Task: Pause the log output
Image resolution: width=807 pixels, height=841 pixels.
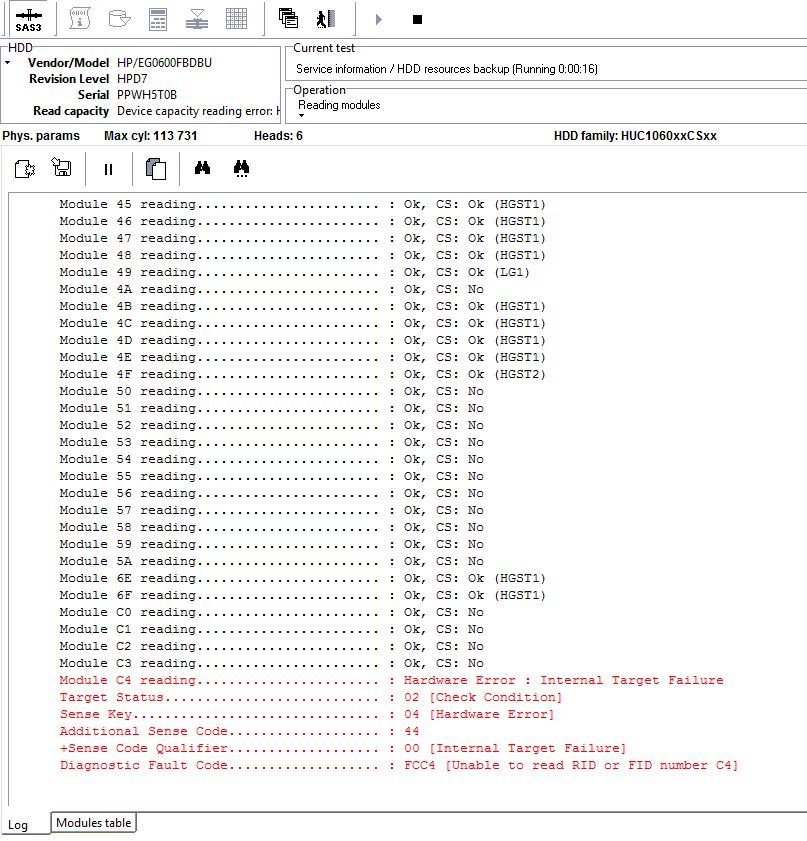Action: (108, 169)
